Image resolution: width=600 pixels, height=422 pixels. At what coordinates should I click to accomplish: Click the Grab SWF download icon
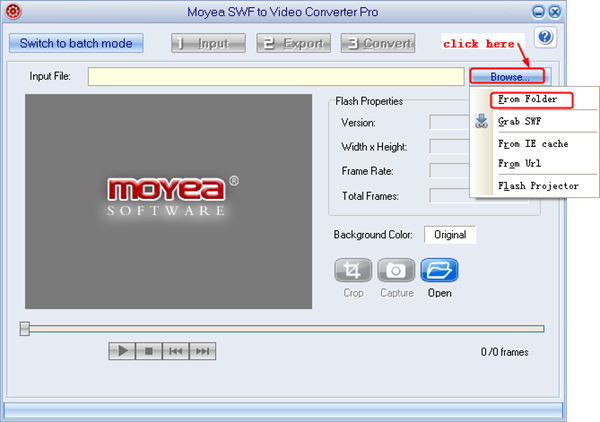click(x=481, y=121)
